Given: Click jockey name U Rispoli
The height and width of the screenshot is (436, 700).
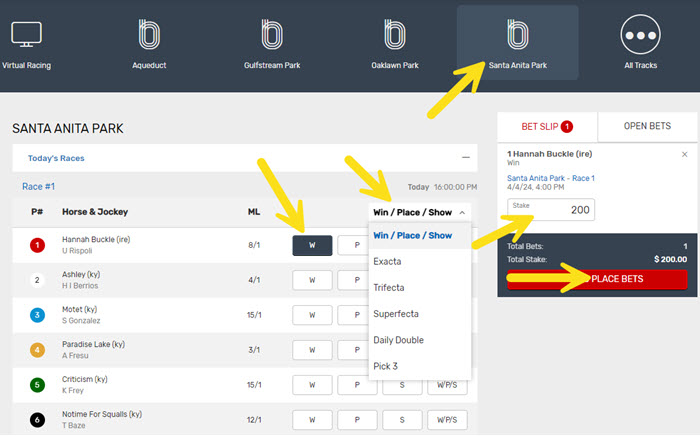Looking at the screenshot, I should tap(77, 251).
